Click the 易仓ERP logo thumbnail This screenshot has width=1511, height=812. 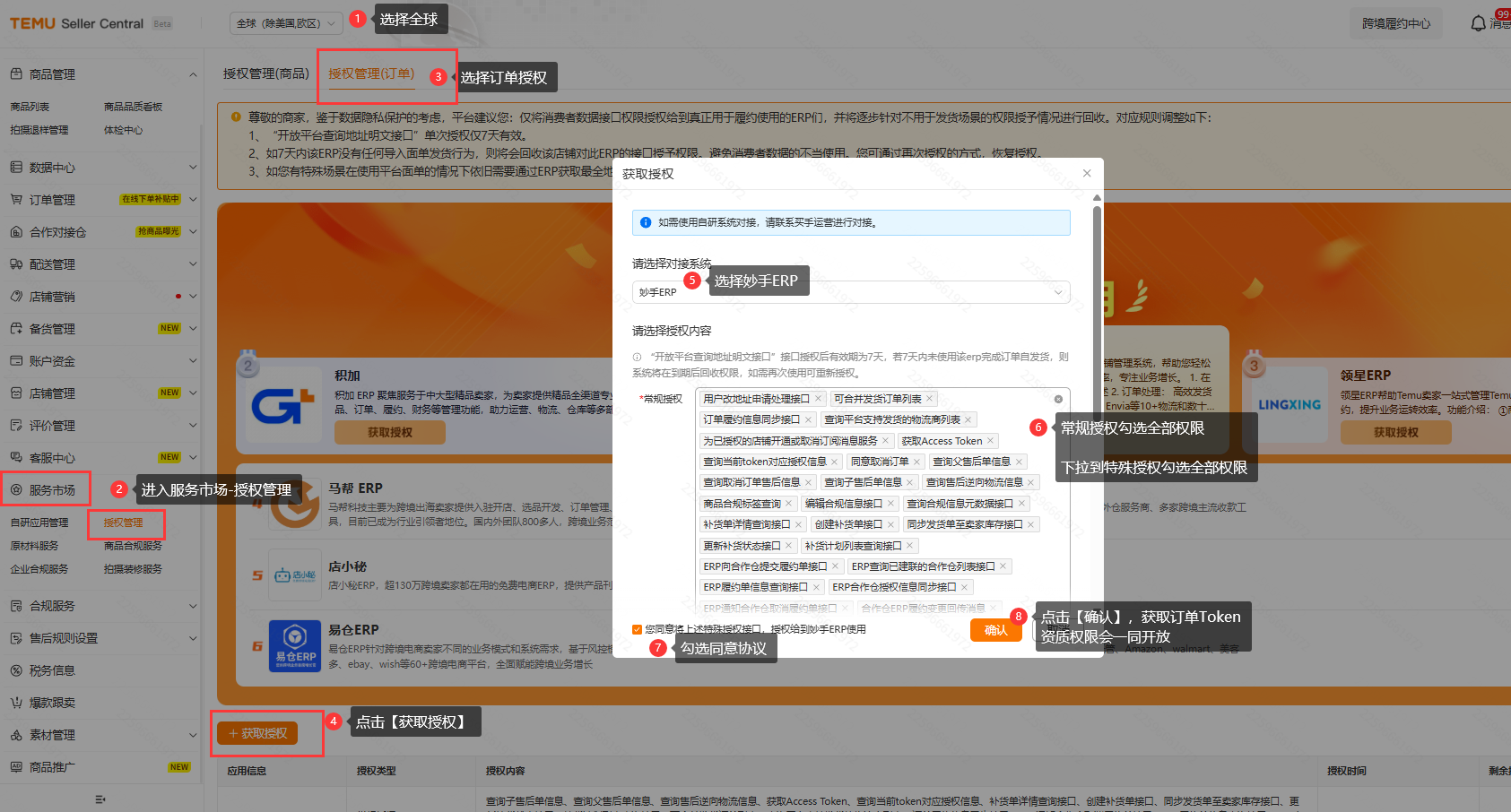tap(295, 646)
